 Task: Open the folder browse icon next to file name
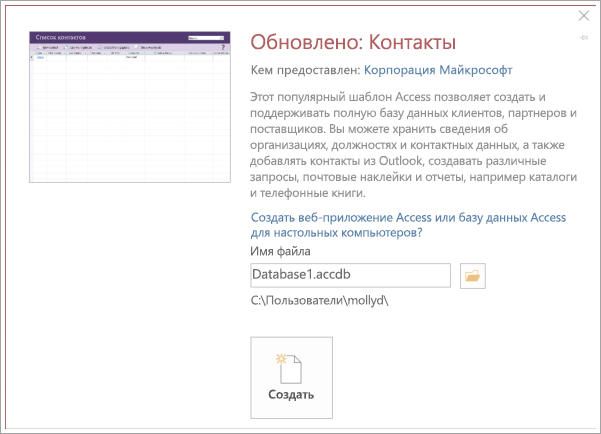(473, 276)
